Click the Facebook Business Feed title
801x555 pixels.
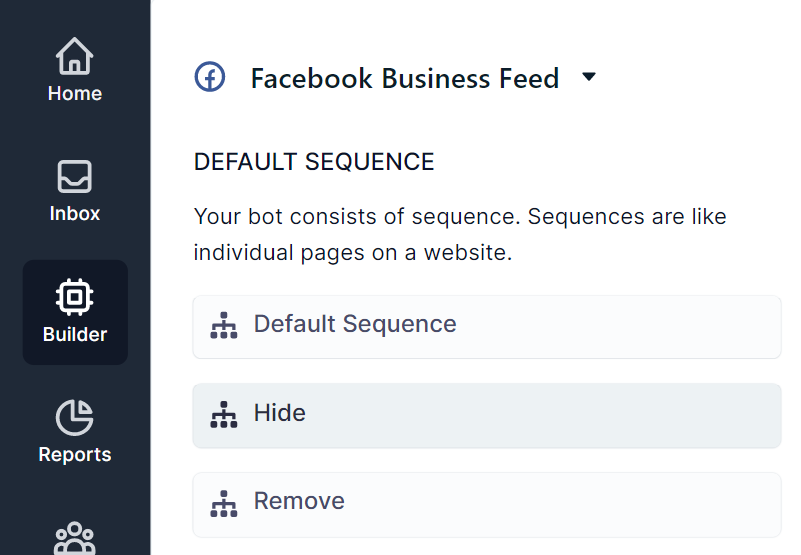coord(404,78)
